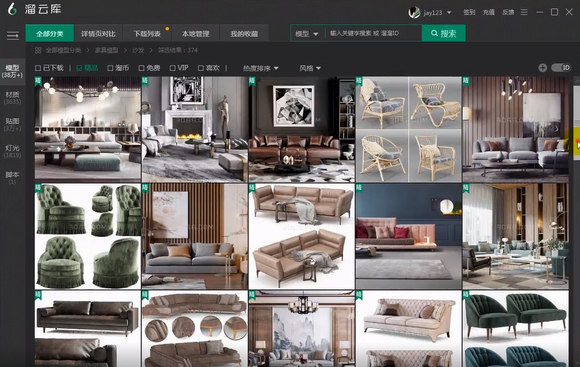Focus the keyword search input field
The width and height of the screenshot is (580, 367).
coord(374,33)
